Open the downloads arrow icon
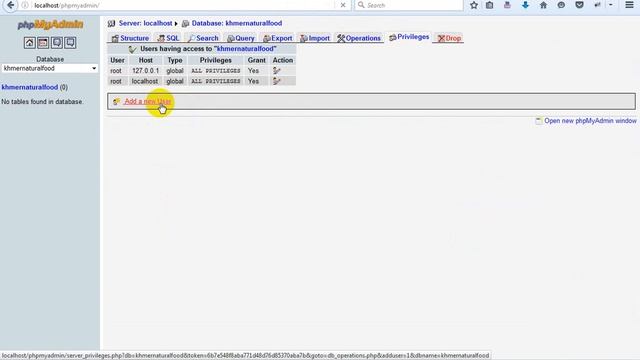Viewport: 640px width, 360px height. click(x=525, y=5)
